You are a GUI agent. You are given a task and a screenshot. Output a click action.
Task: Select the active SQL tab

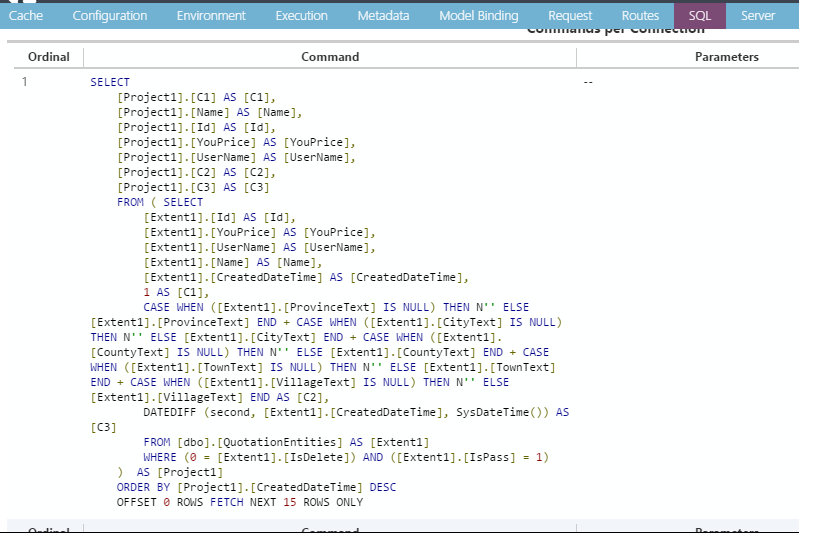699,16
